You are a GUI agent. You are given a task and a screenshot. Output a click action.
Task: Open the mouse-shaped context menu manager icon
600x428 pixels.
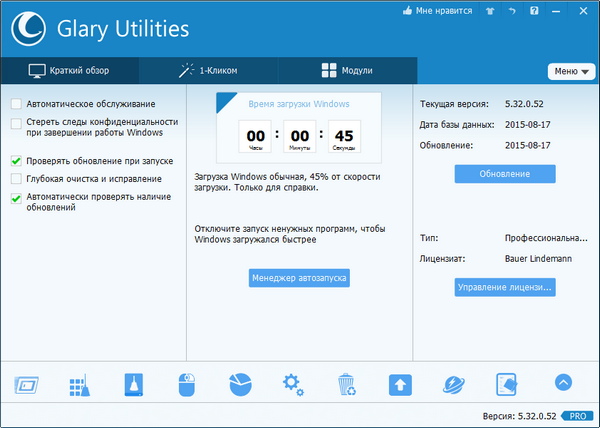click(187, 384)
